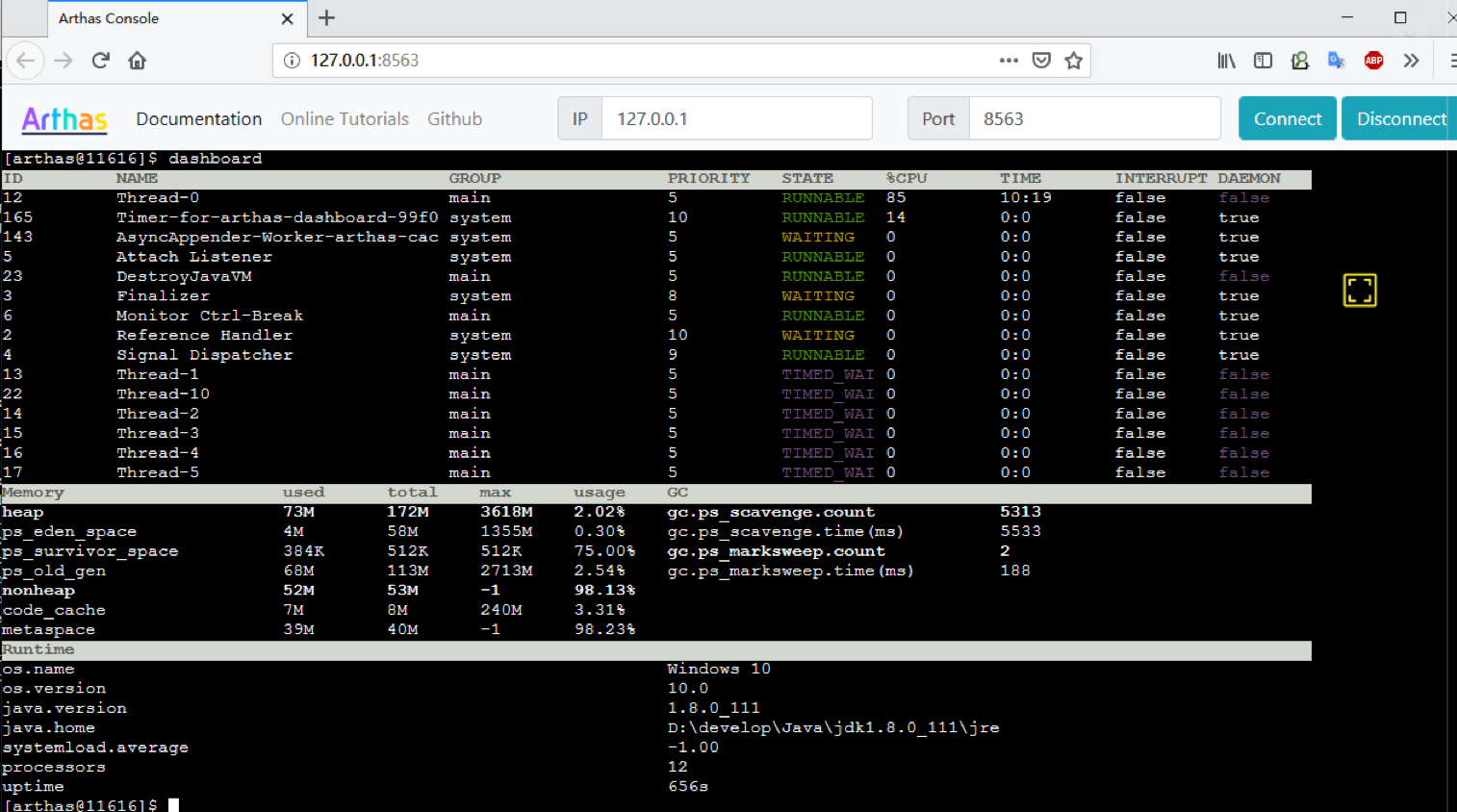
Task: Open the Library bookshelf icon
Action: click(1226, 61)
